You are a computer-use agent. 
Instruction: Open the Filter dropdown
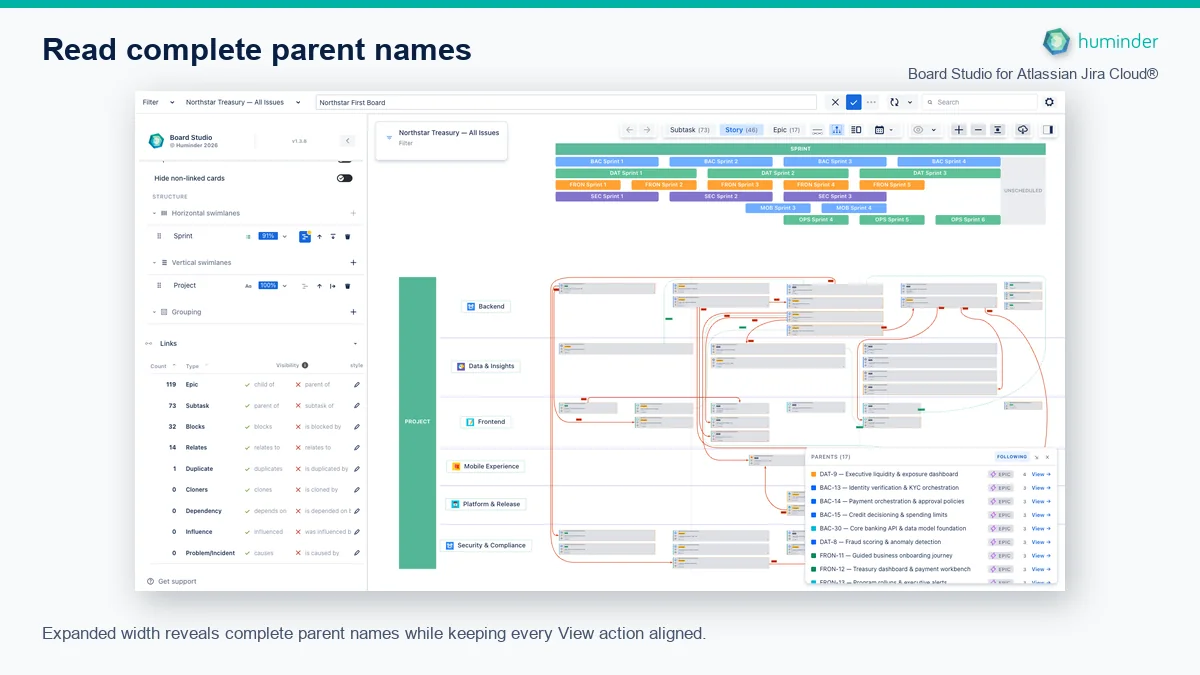click(158, 102)
